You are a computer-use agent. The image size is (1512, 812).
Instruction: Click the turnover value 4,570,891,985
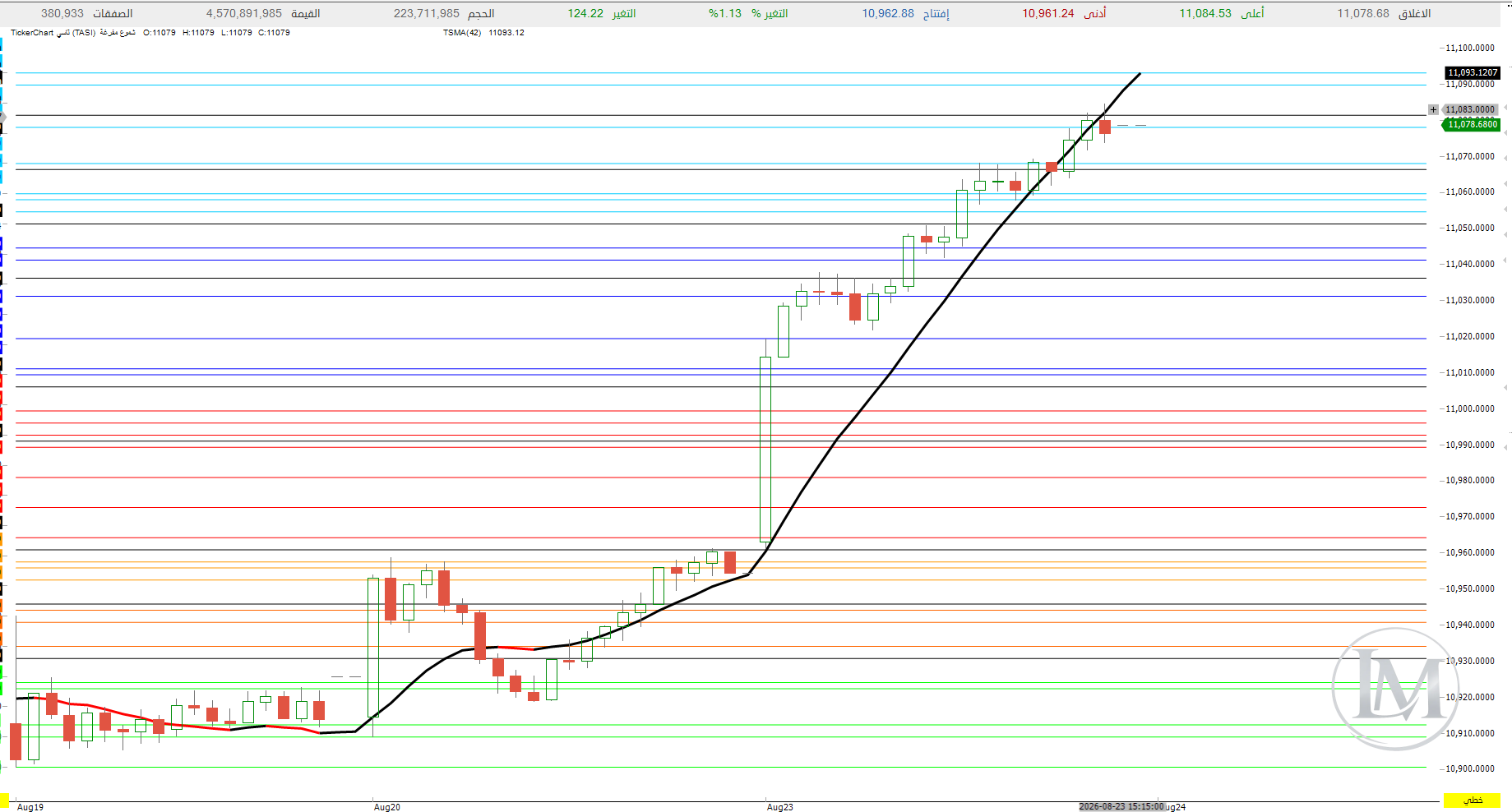244,13
